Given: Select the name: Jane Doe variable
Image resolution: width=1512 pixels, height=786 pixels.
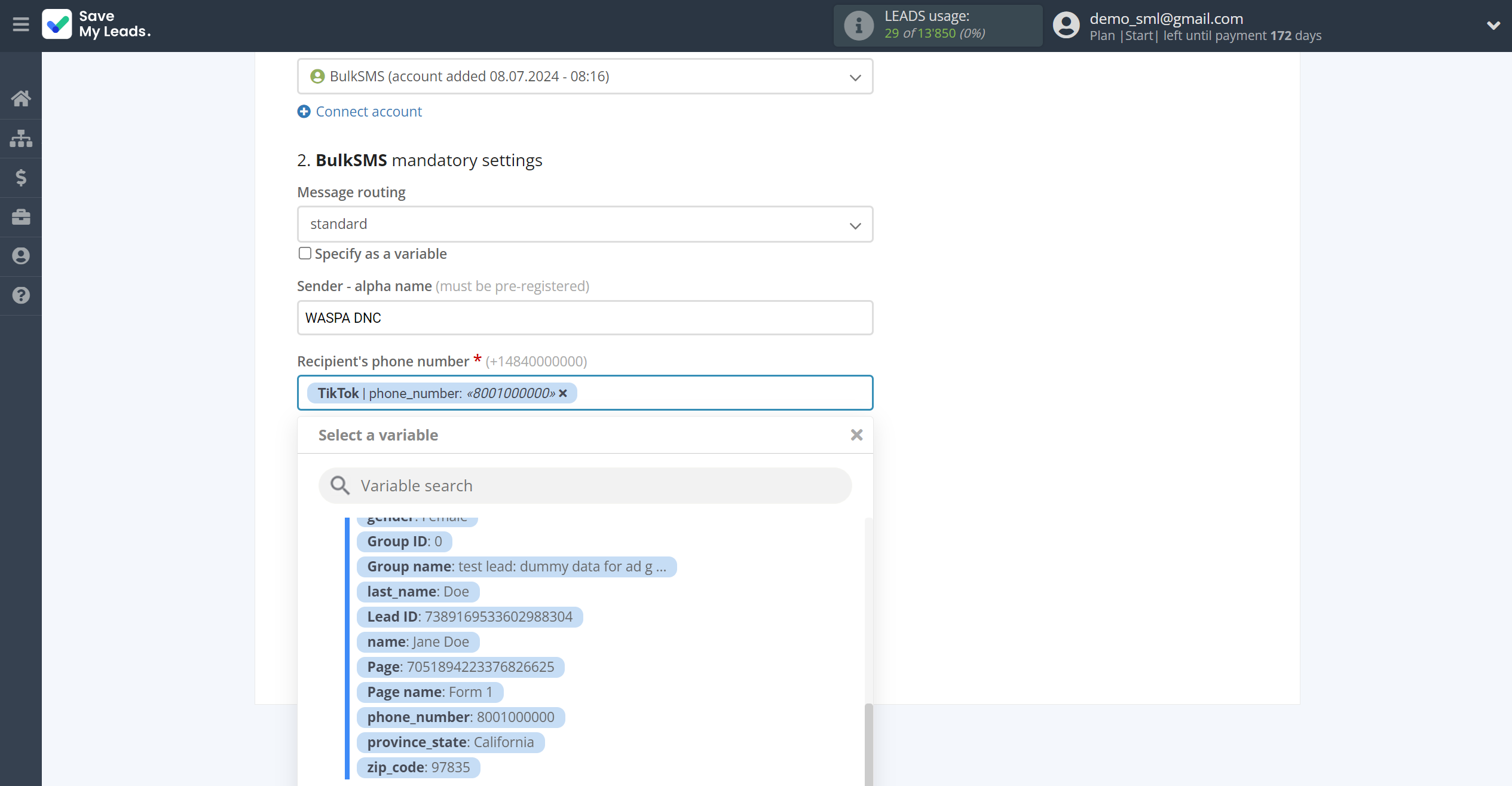Looking at the screenshot, I should [418, 642].
